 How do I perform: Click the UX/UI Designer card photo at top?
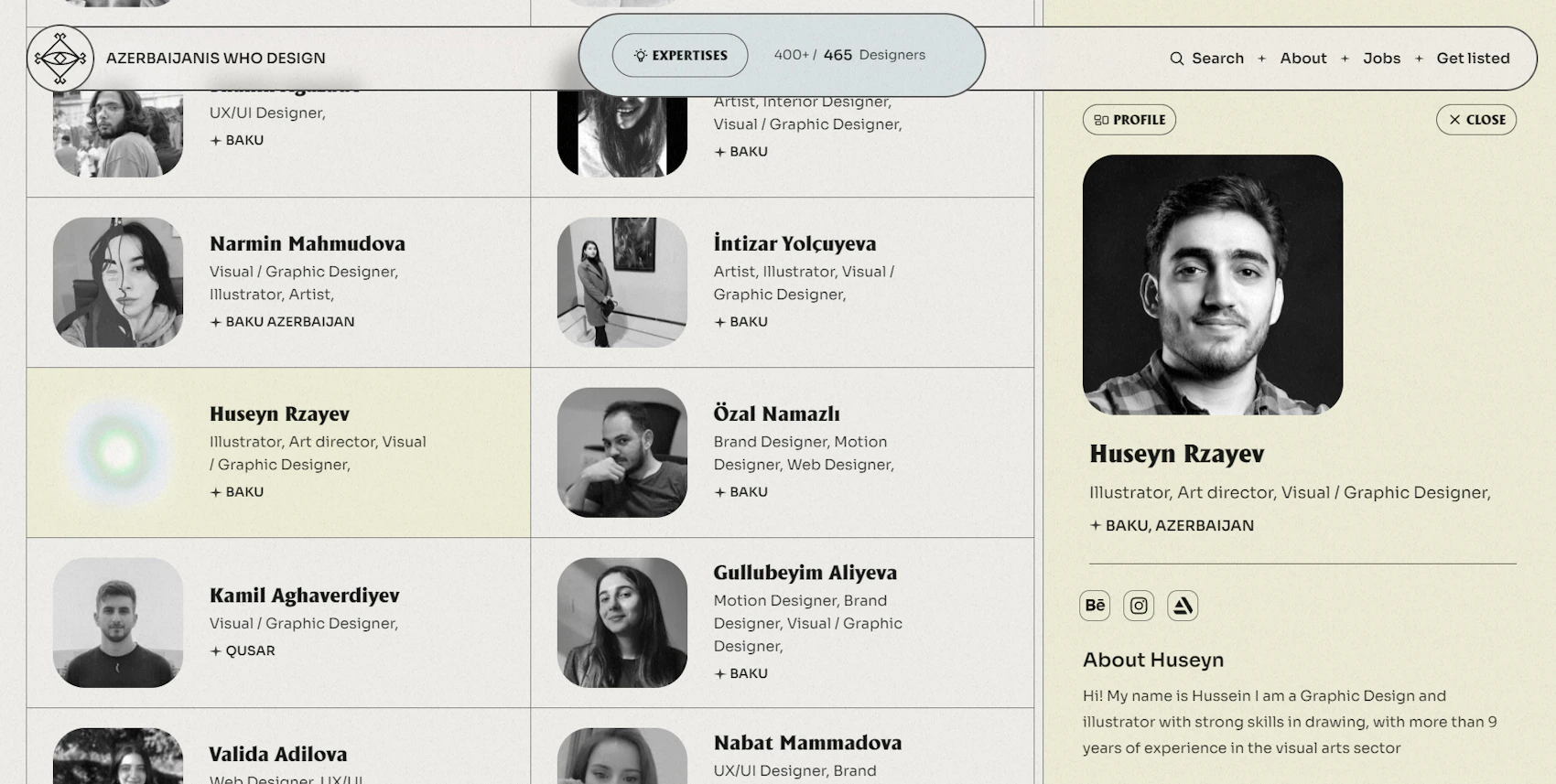tap(118, 133)
